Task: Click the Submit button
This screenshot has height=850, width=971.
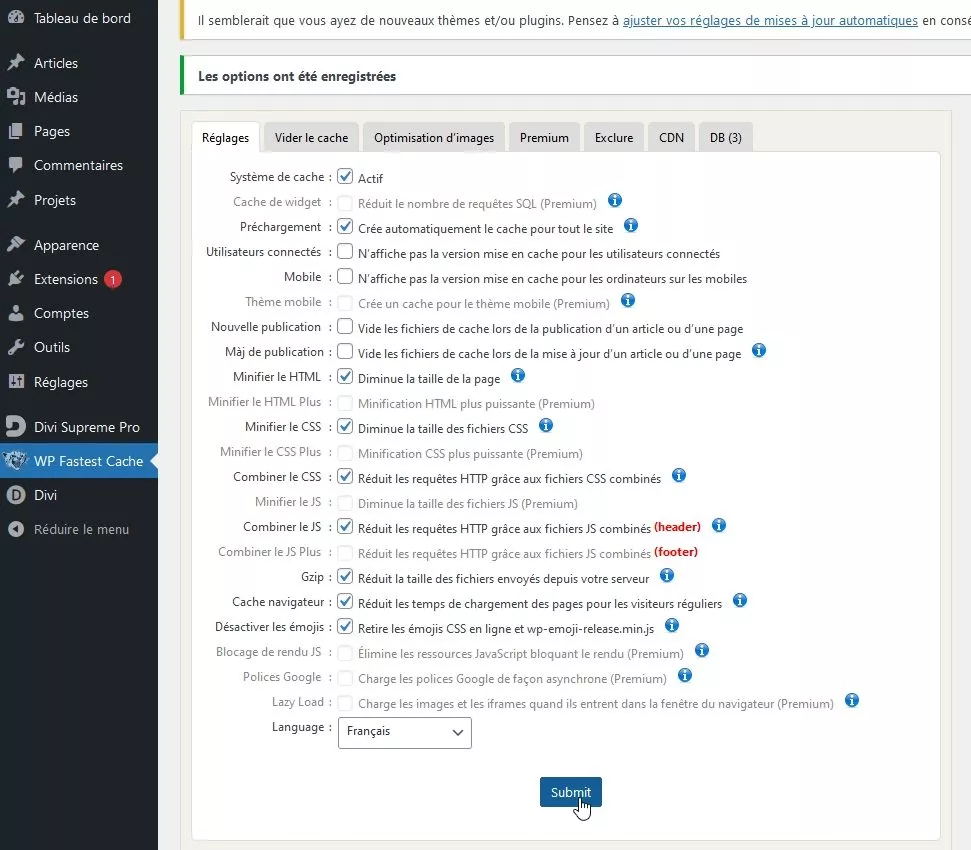Action: click(x=570, y=792)
